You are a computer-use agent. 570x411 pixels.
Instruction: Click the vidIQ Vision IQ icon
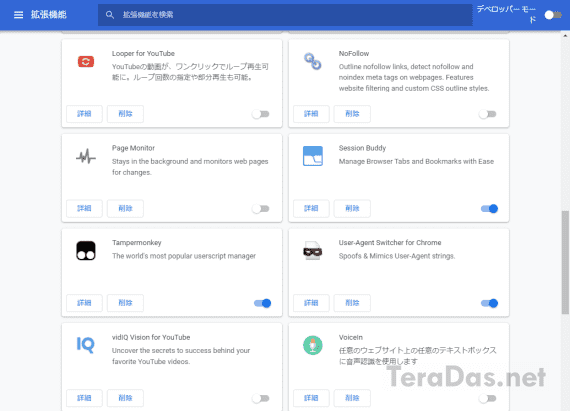click(86, 345)
